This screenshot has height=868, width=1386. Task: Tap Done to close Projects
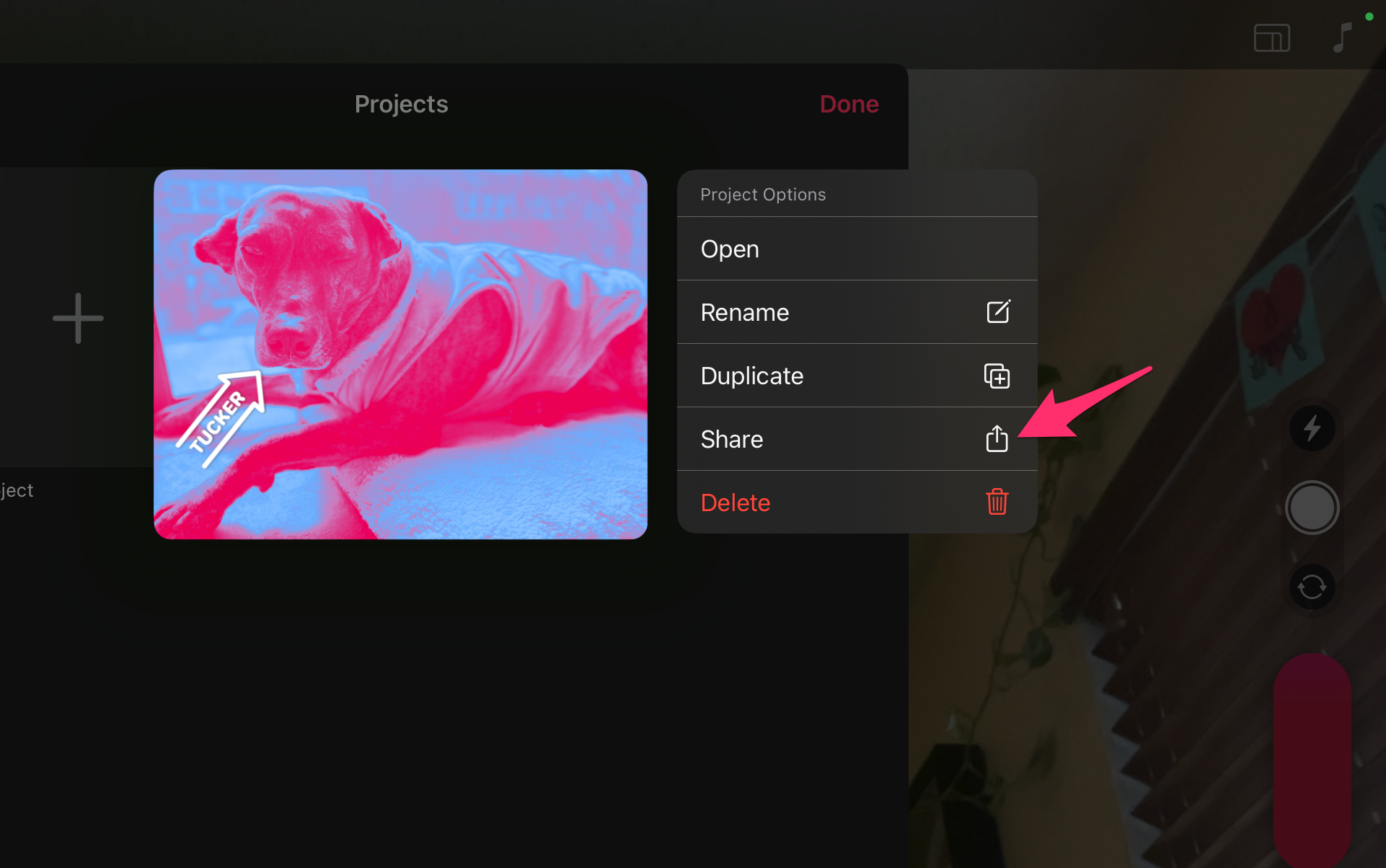pos(849,104)
